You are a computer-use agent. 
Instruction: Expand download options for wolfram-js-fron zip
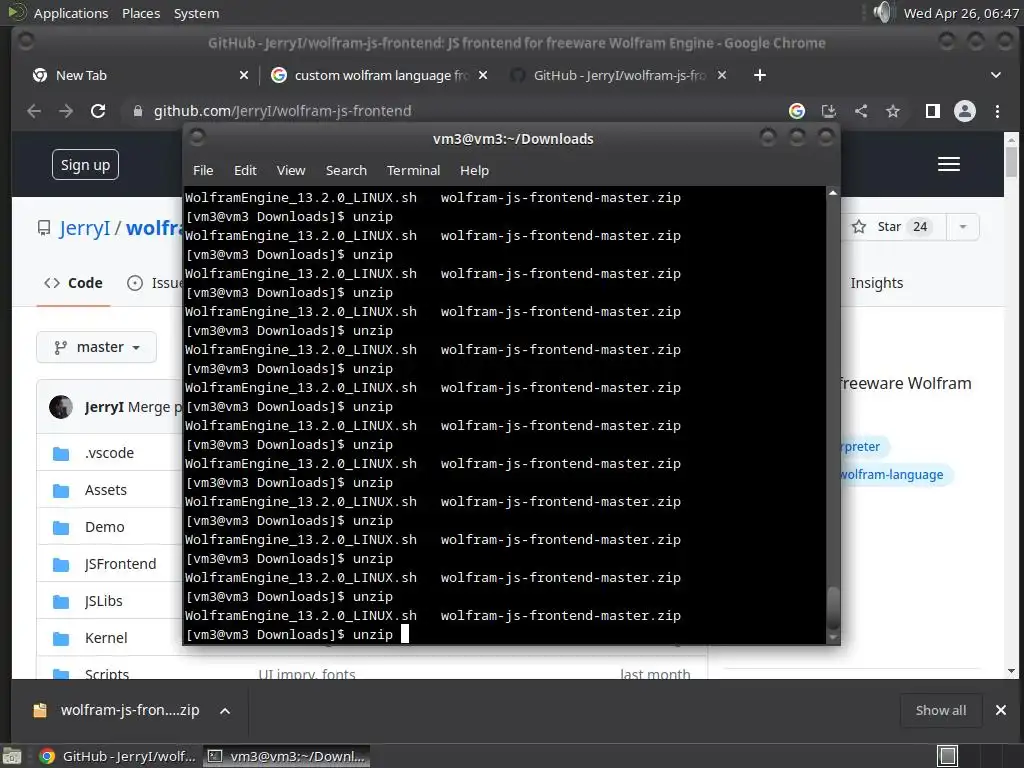point(225,711)
